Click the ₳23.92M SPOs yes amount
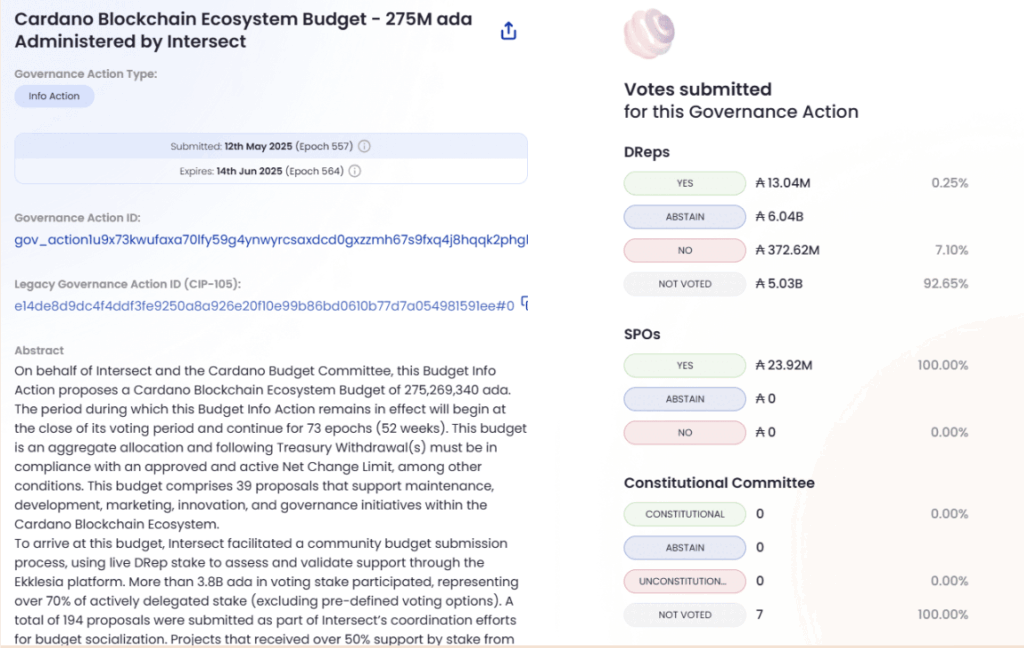This screenshot has width=1024, height=648. 784,365
